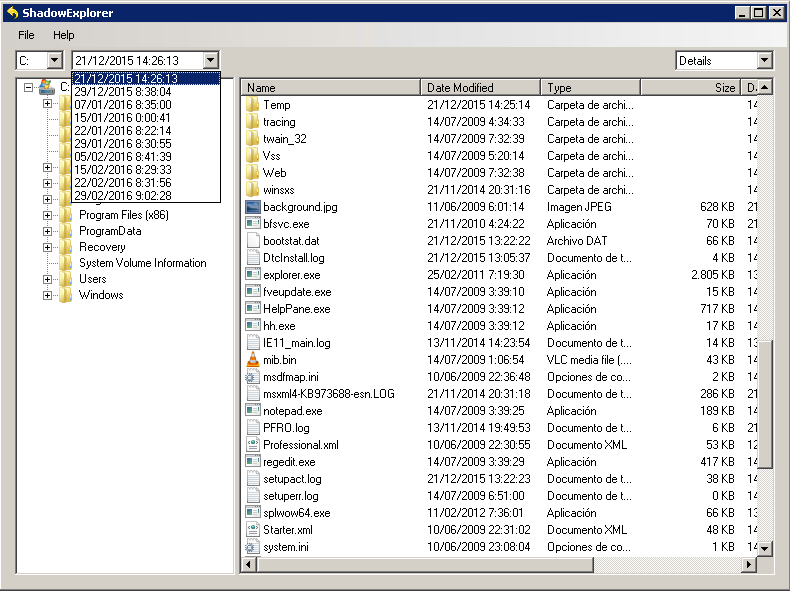The width and height of the screenshot is (790, 591).
Task: Select the tracing folder icon
Action: coord(252,122)
